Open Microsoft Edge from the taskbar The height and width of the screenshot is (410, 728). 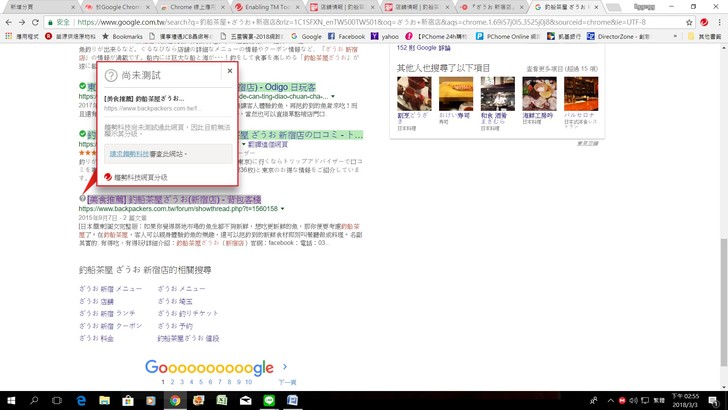[81, 399]
